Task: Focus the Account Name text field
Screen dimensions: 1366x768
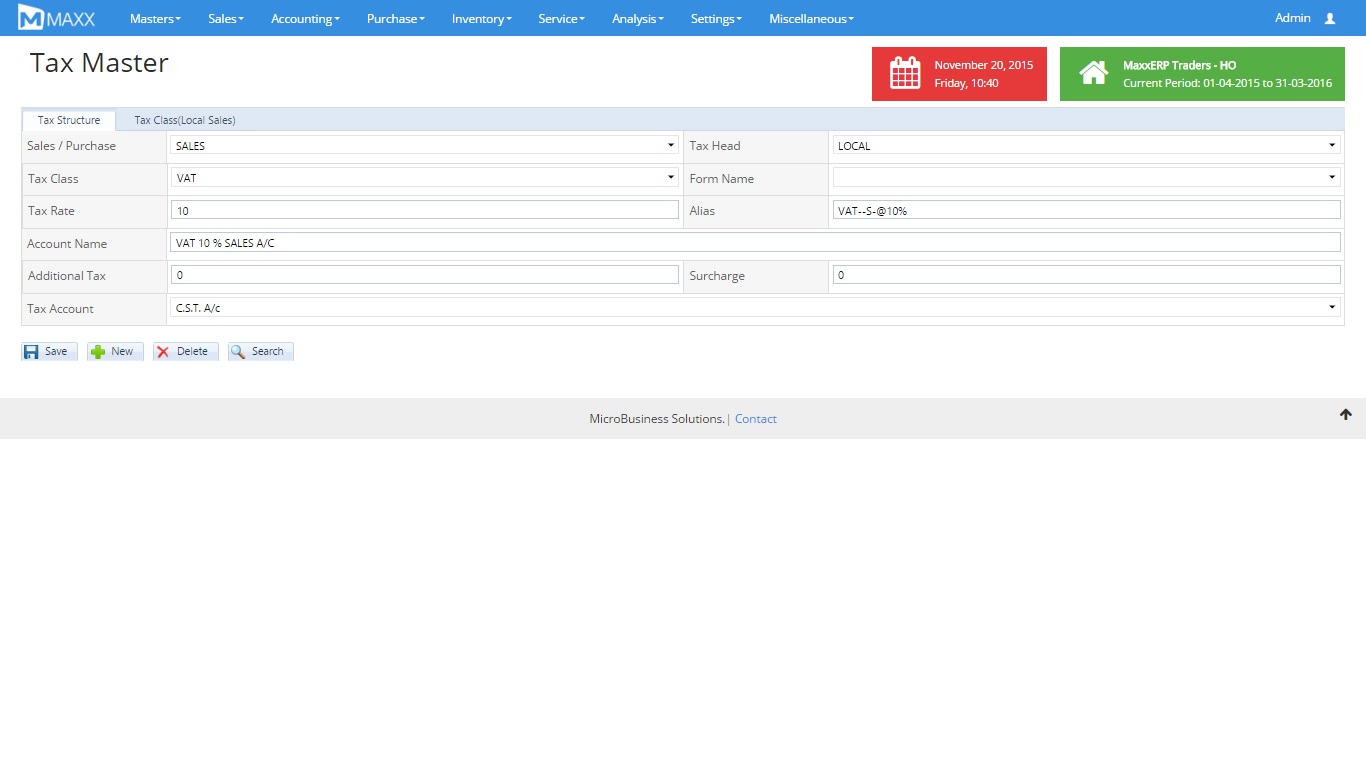Action: coord(755,243)
